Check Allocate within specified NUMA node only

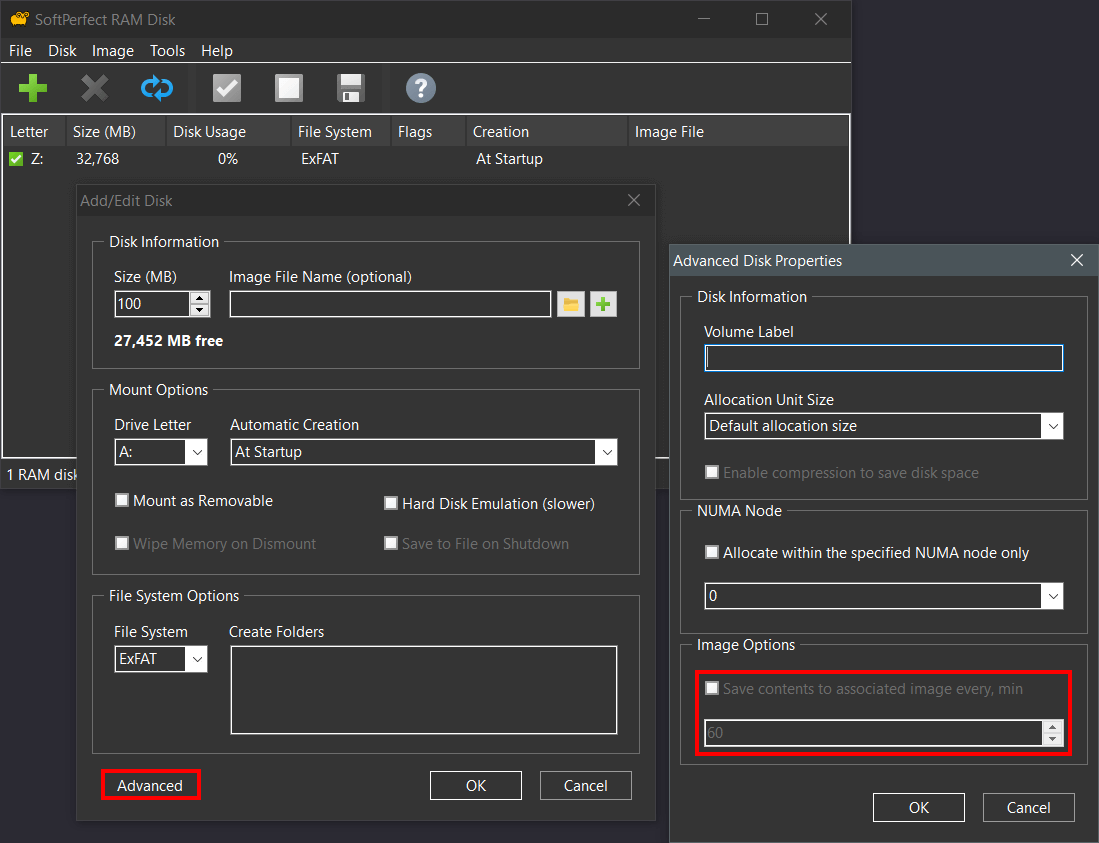click(711, 552)
